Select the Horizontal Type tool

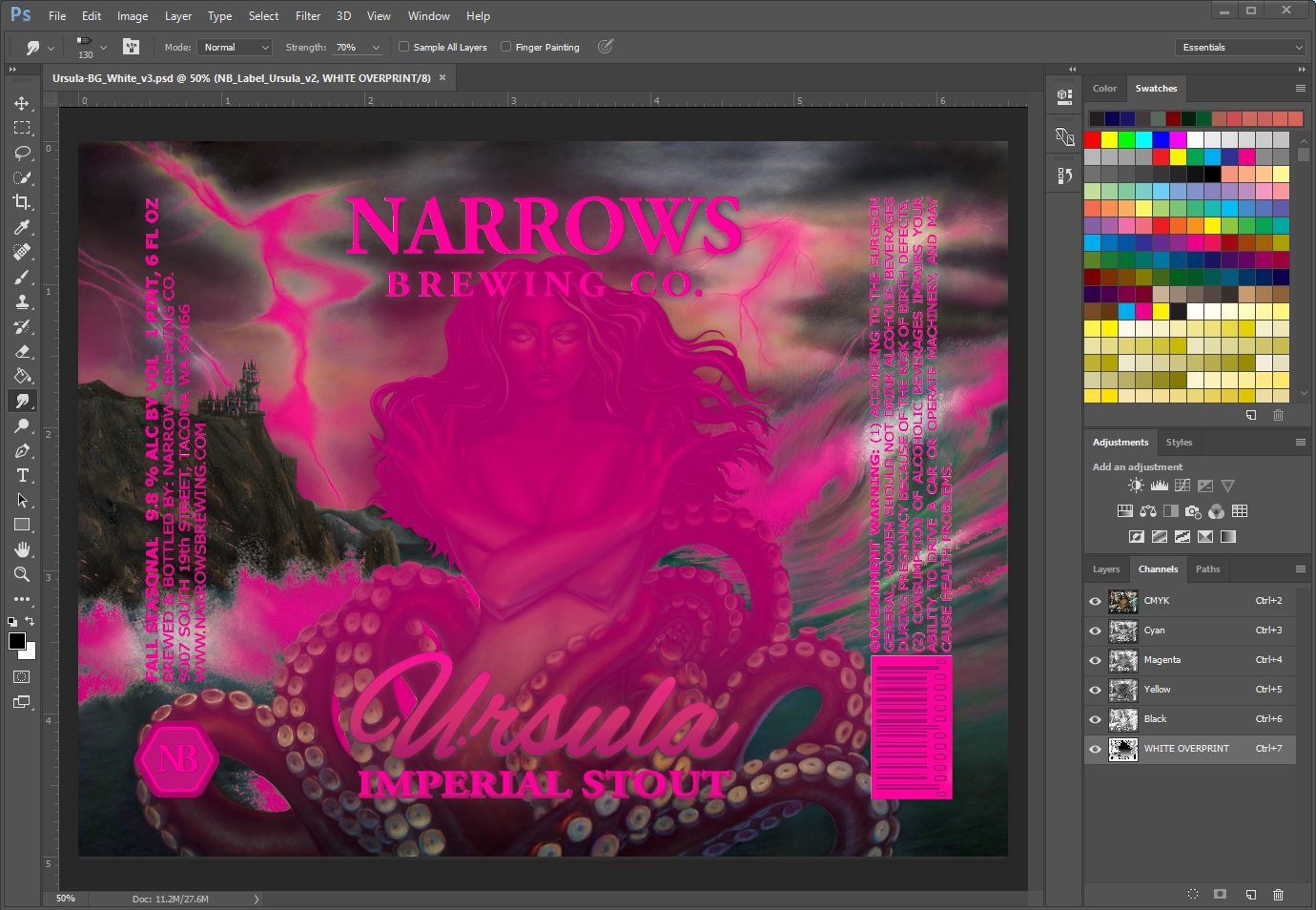click(x=22, y=475)
